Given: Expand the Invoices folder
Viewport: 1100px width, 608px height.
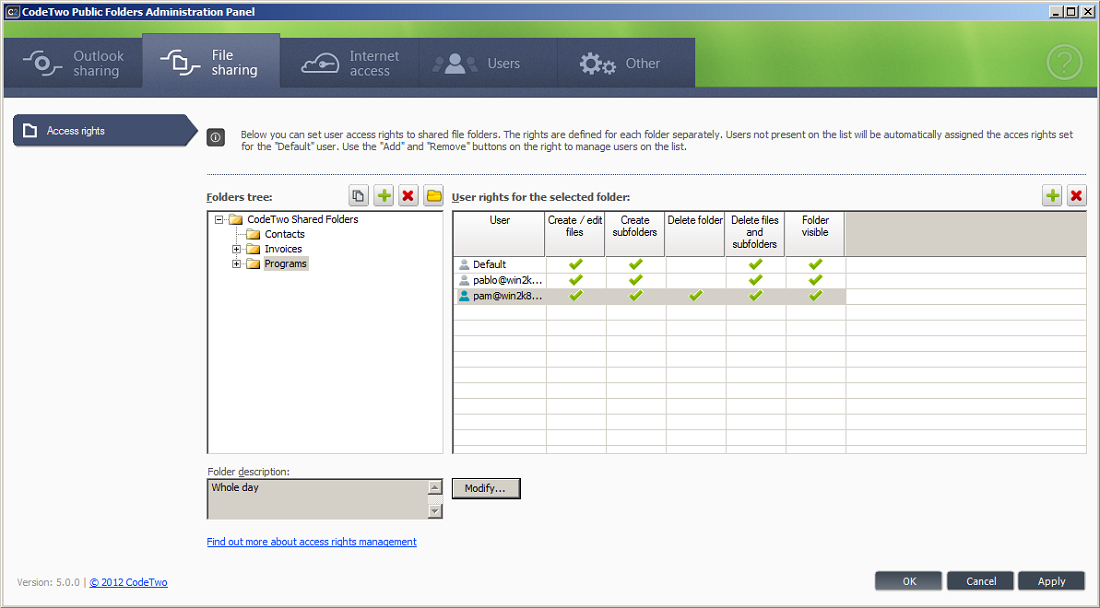Looking at the screenshot, I should click(x=236, y=249).
